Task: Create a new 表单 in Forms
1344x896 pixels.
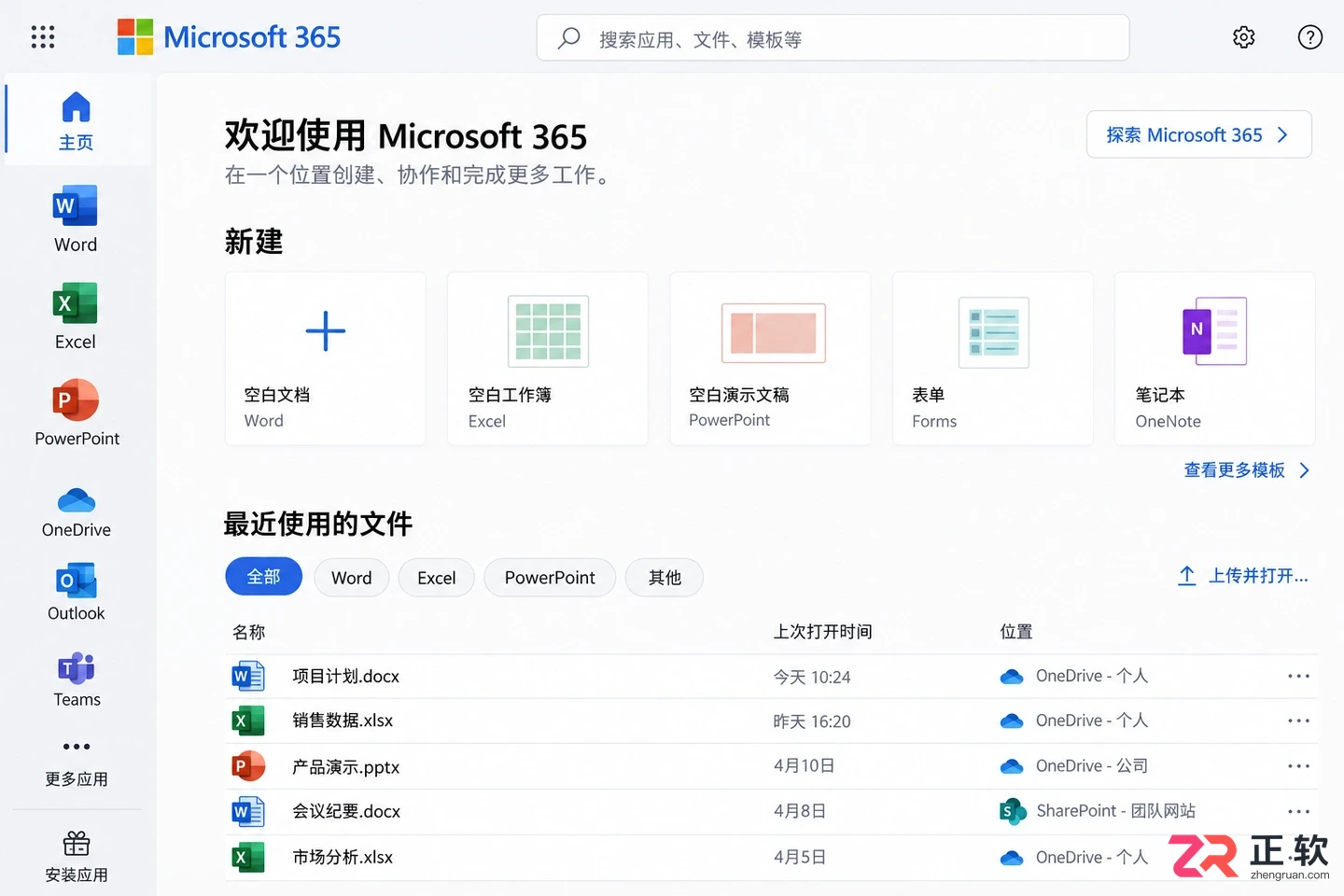Action: [x=993, y=358]
